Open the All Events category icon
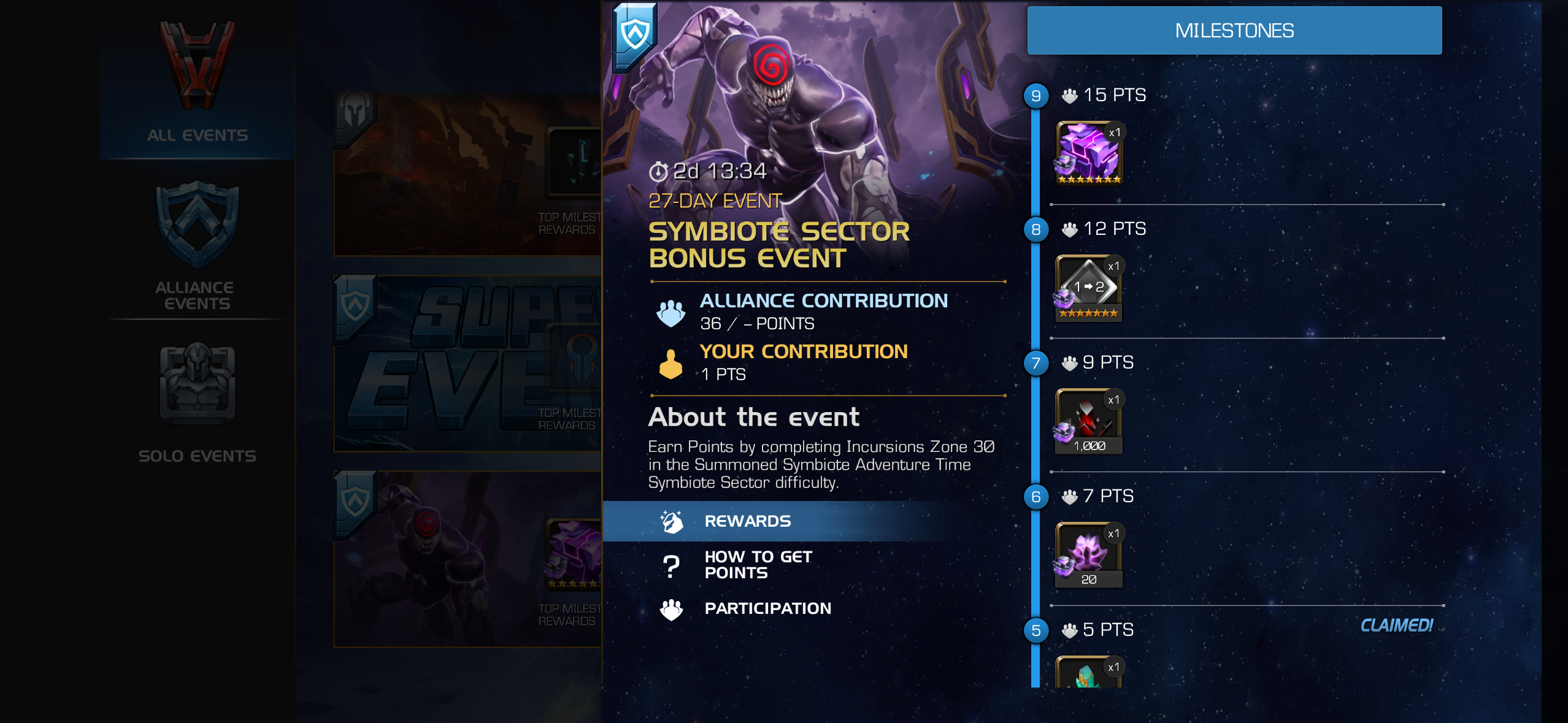Screen dimensions: 1568x723 (197, 66)
